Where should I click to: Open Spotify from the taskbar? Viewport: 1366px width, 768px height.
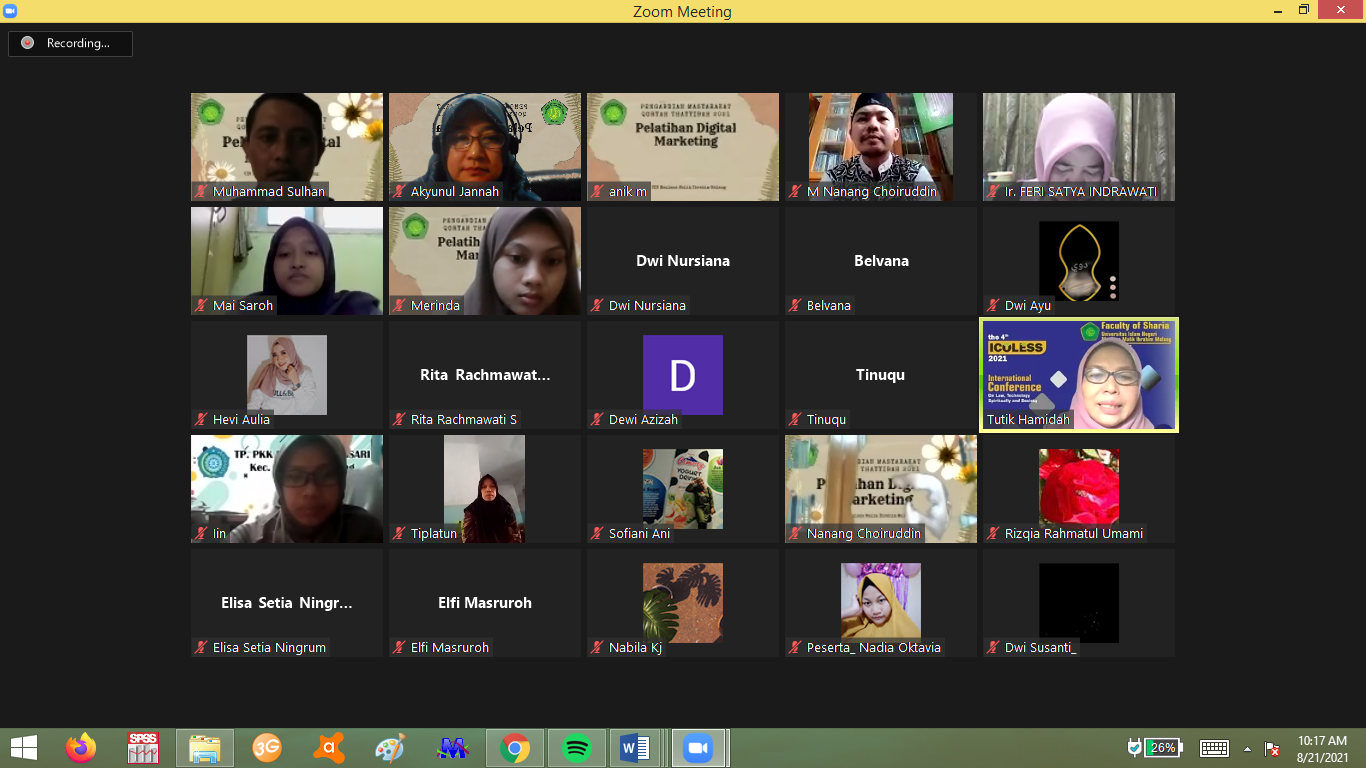coord(577,747)
